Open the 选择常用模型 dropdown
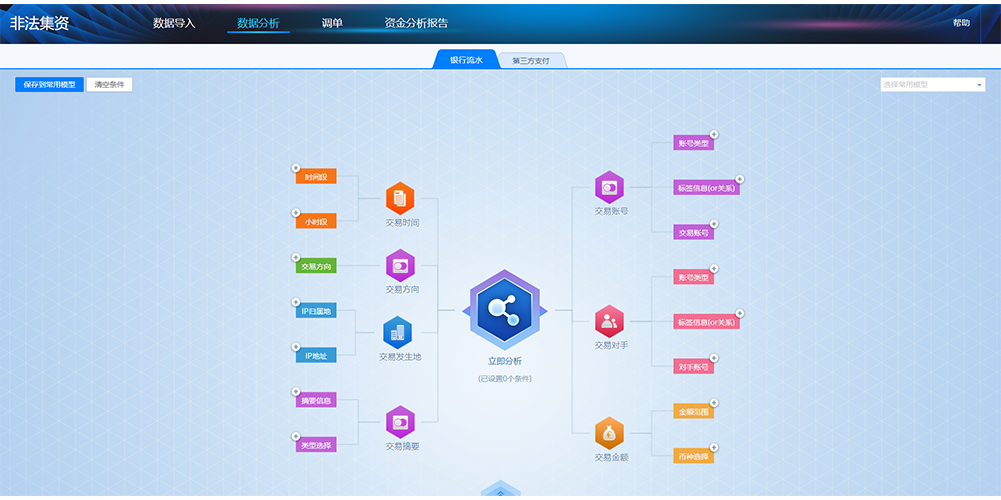The width and height of the screenshot is (1001, 500). [x=933, y=85]
